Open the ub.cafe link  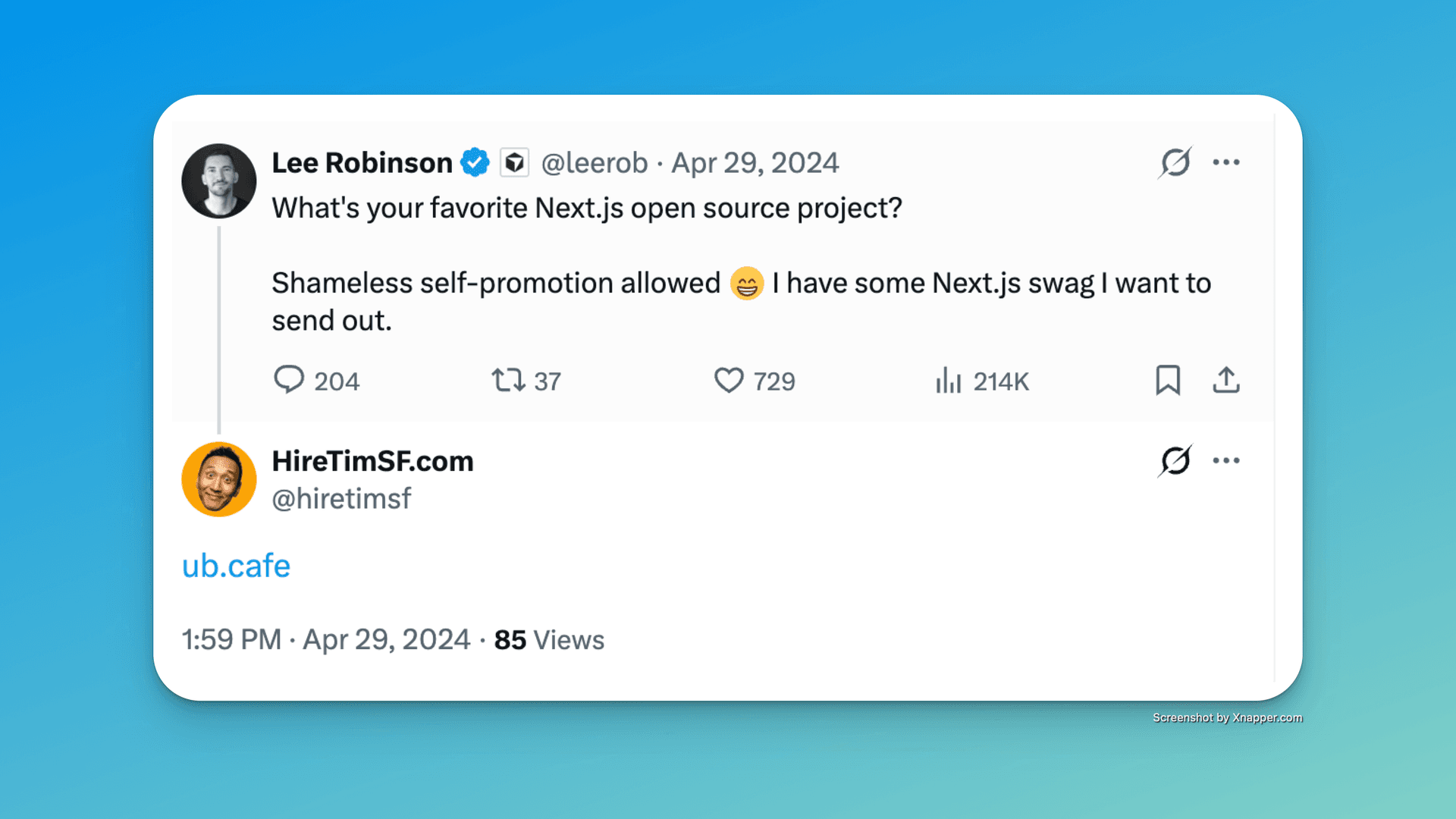point(236,566)
